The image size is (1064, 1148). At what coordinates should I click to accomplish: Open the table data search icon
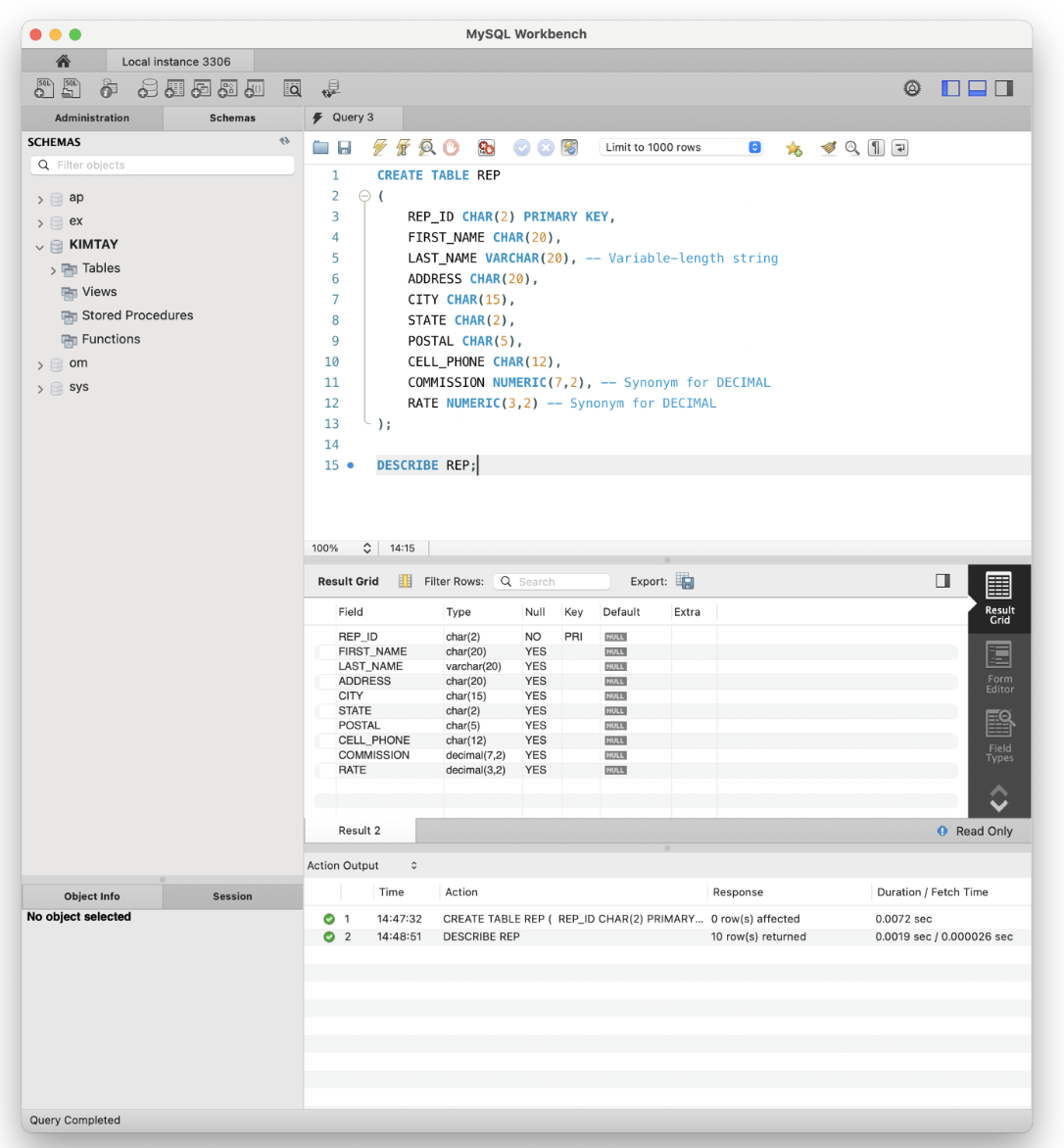click(x=292, y=87)
